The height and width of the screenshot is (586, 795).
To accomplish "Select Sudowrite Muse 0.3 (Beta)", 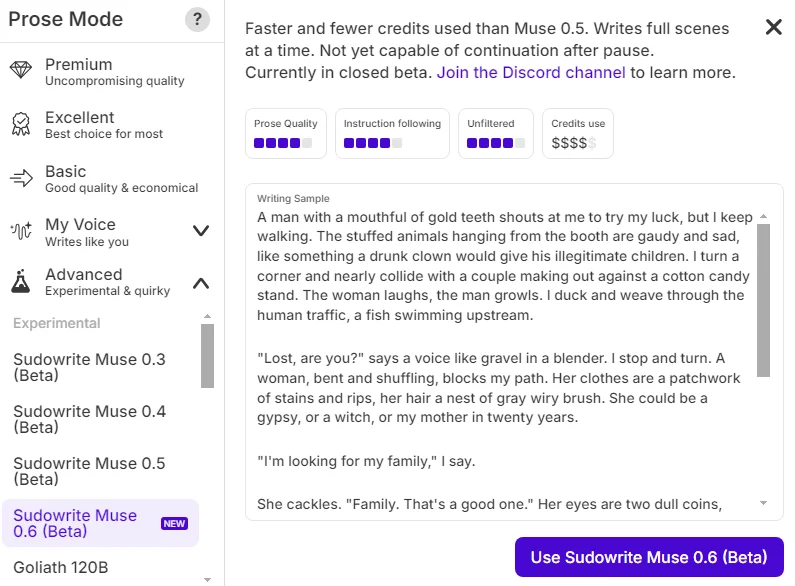I will pyautogui.click(x=90, y=367).
